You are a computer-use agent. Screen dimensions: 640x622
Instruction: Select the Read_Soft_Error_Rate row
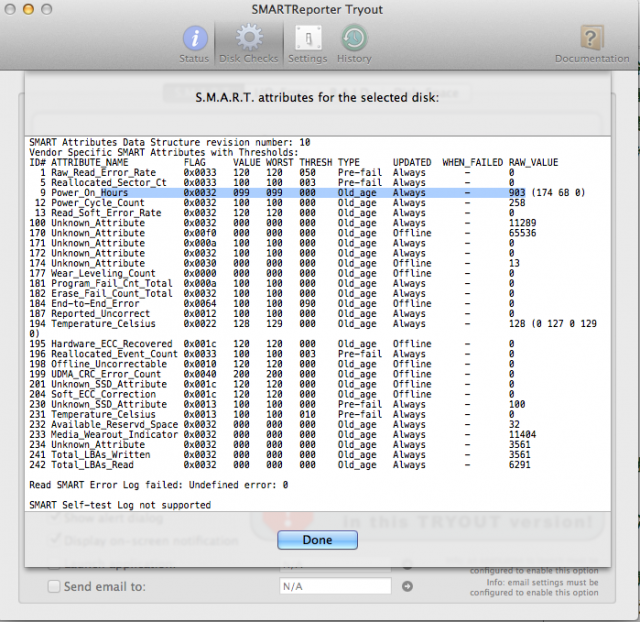click(270, 213)
